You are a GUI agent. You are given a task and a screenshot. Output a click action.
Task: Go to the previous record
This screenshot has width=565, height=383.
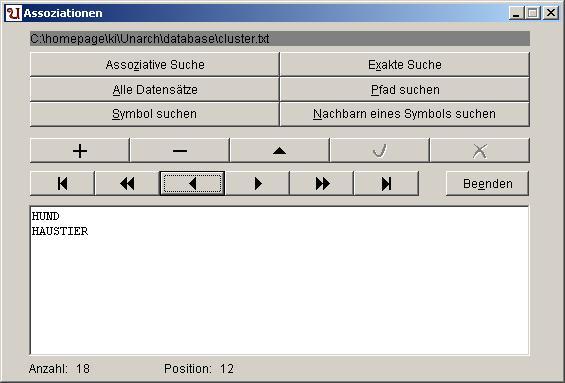[192, 184]
